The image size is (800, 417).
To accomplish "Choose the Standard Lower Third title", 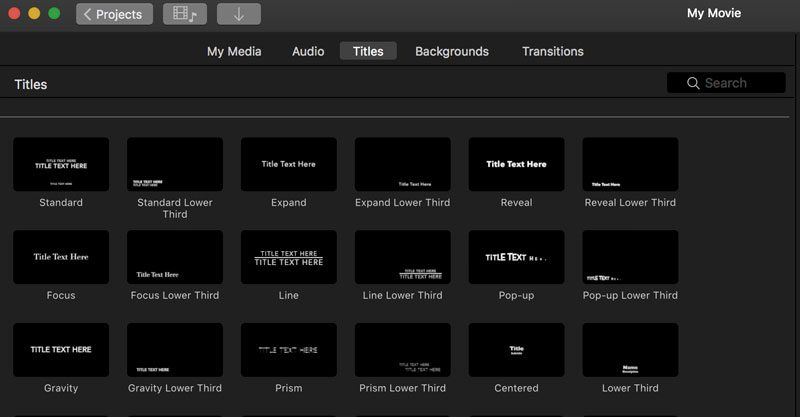I will pos(175,164).
